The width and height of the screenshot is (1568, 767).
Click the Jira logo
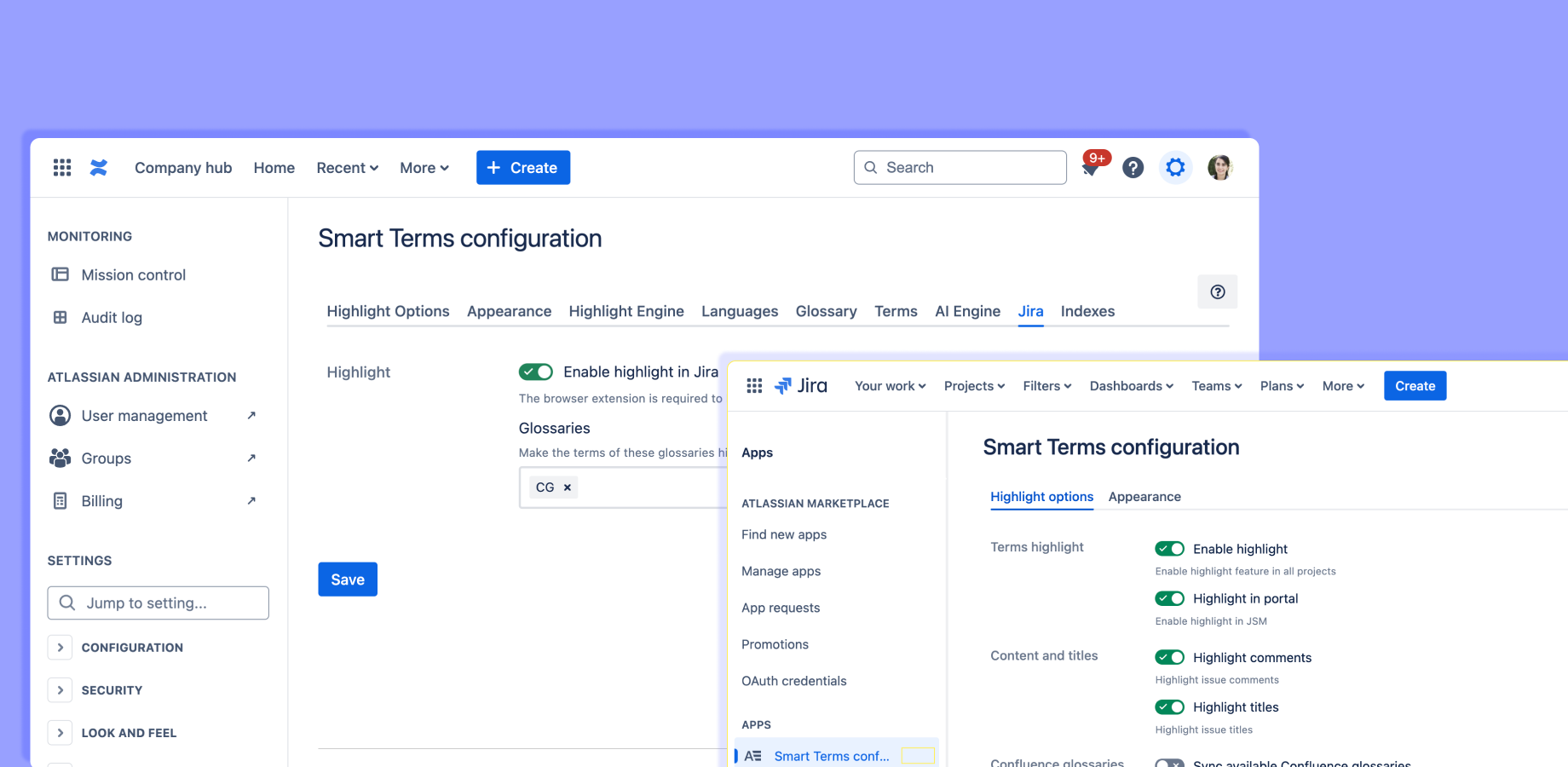click(x=800, y=386)
